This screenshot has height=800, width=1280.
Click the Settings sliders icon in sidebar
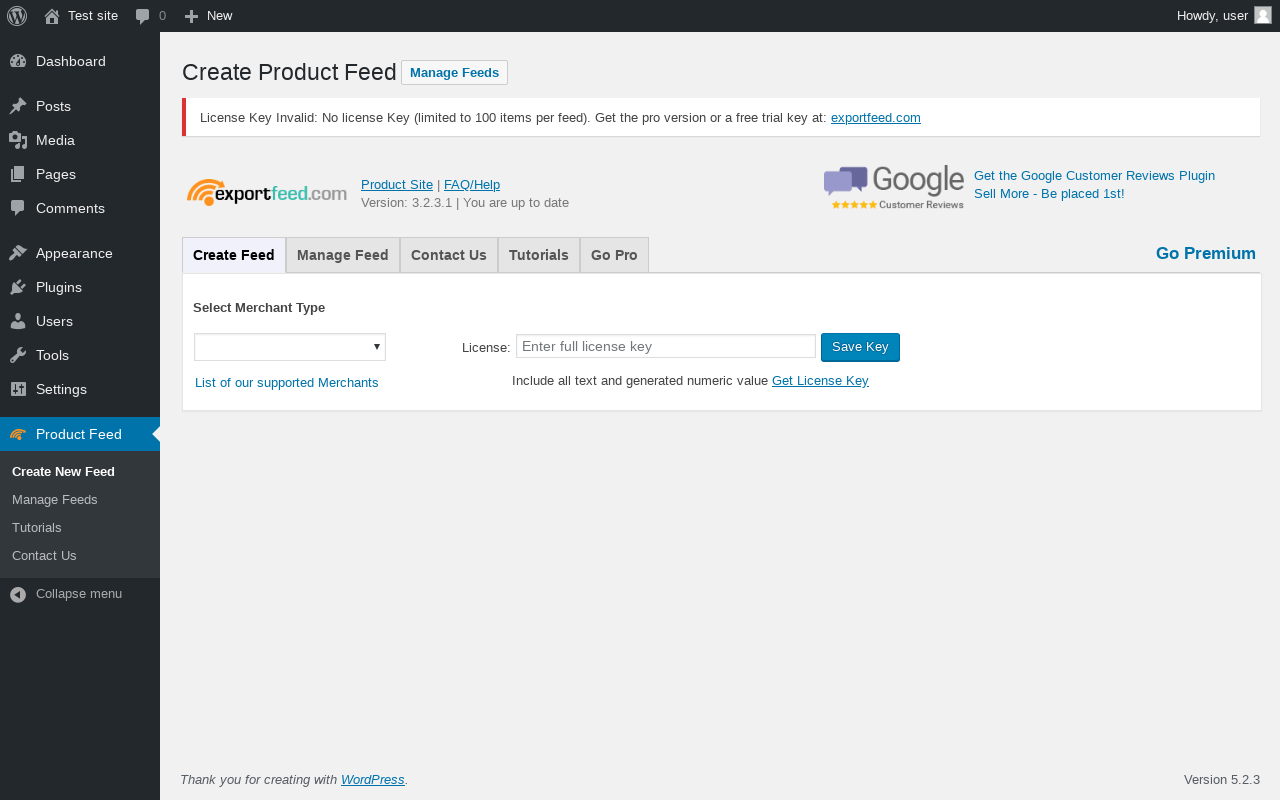pos(18,389)
